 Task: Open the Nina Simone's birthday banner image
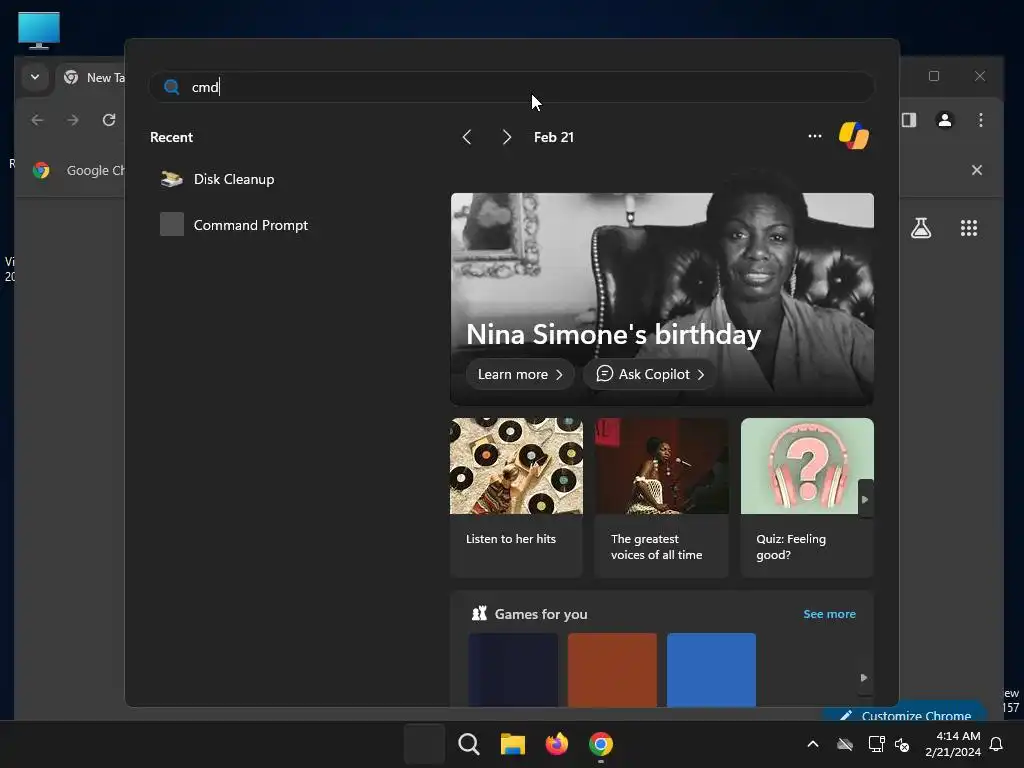click(x=662, y=298)
